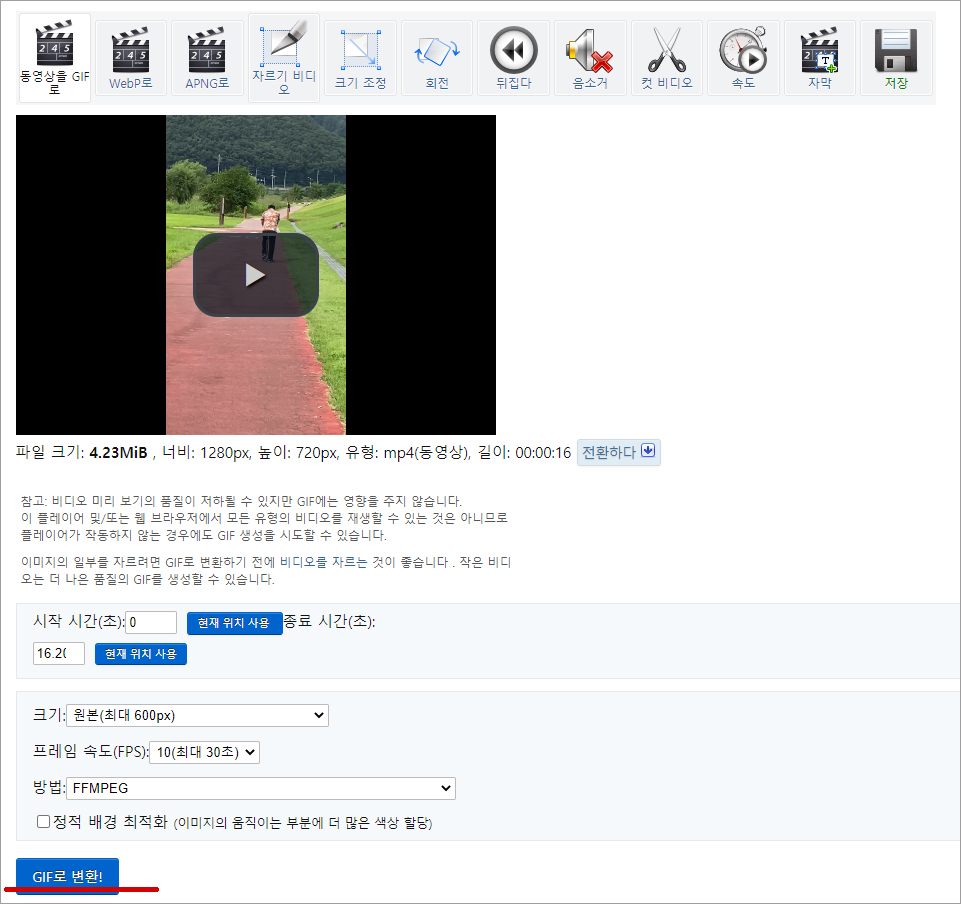Follow the 비디오를 자르는 link

(324, 562)
